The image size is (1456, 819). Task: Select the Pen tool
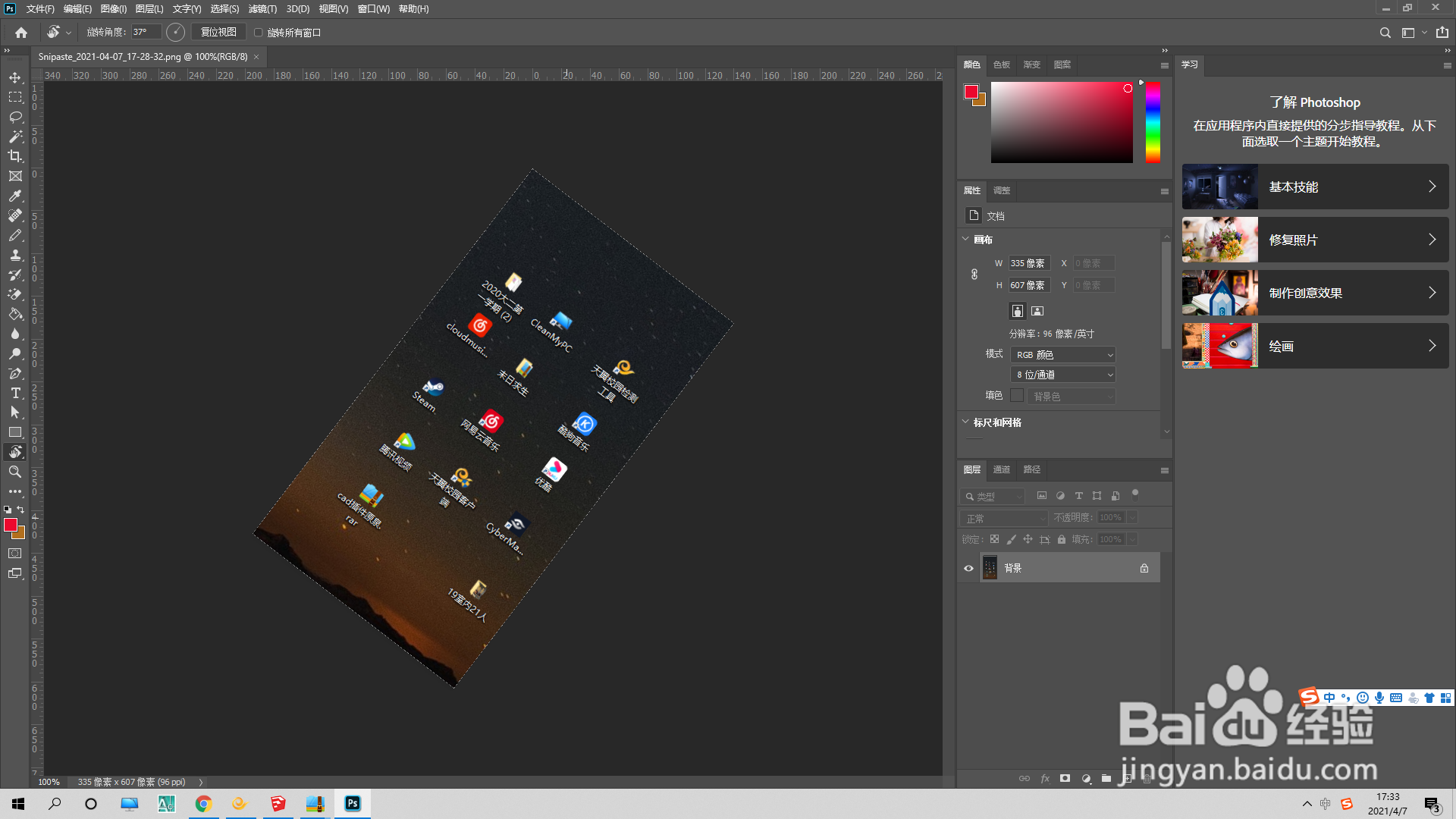[15, 373]
